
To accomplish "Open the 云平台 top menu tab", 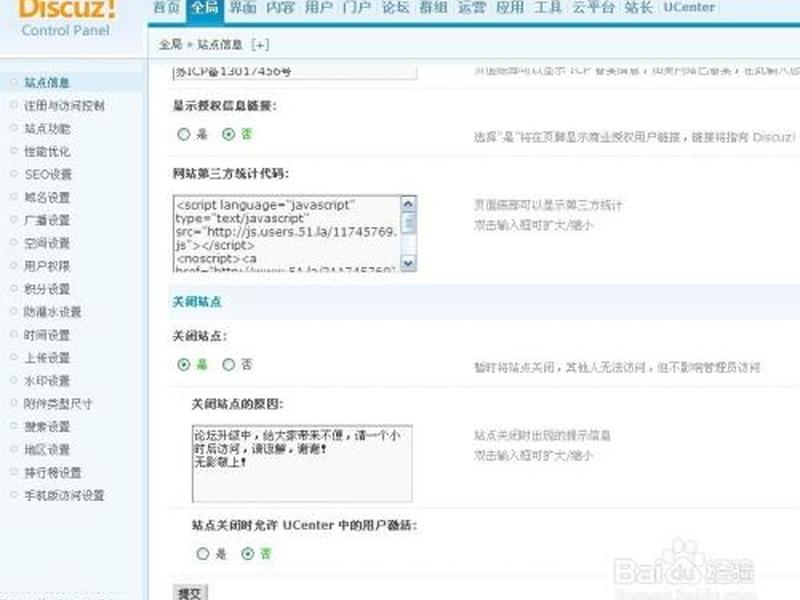I will (x=593, y=8).
